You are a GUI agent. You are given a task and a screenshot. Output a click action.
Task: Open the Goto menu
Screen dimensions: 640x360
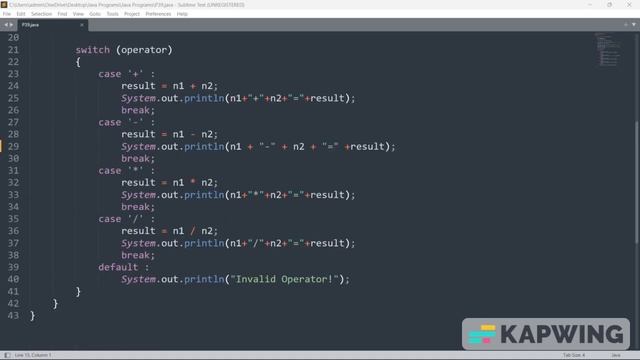click(95, 14)
